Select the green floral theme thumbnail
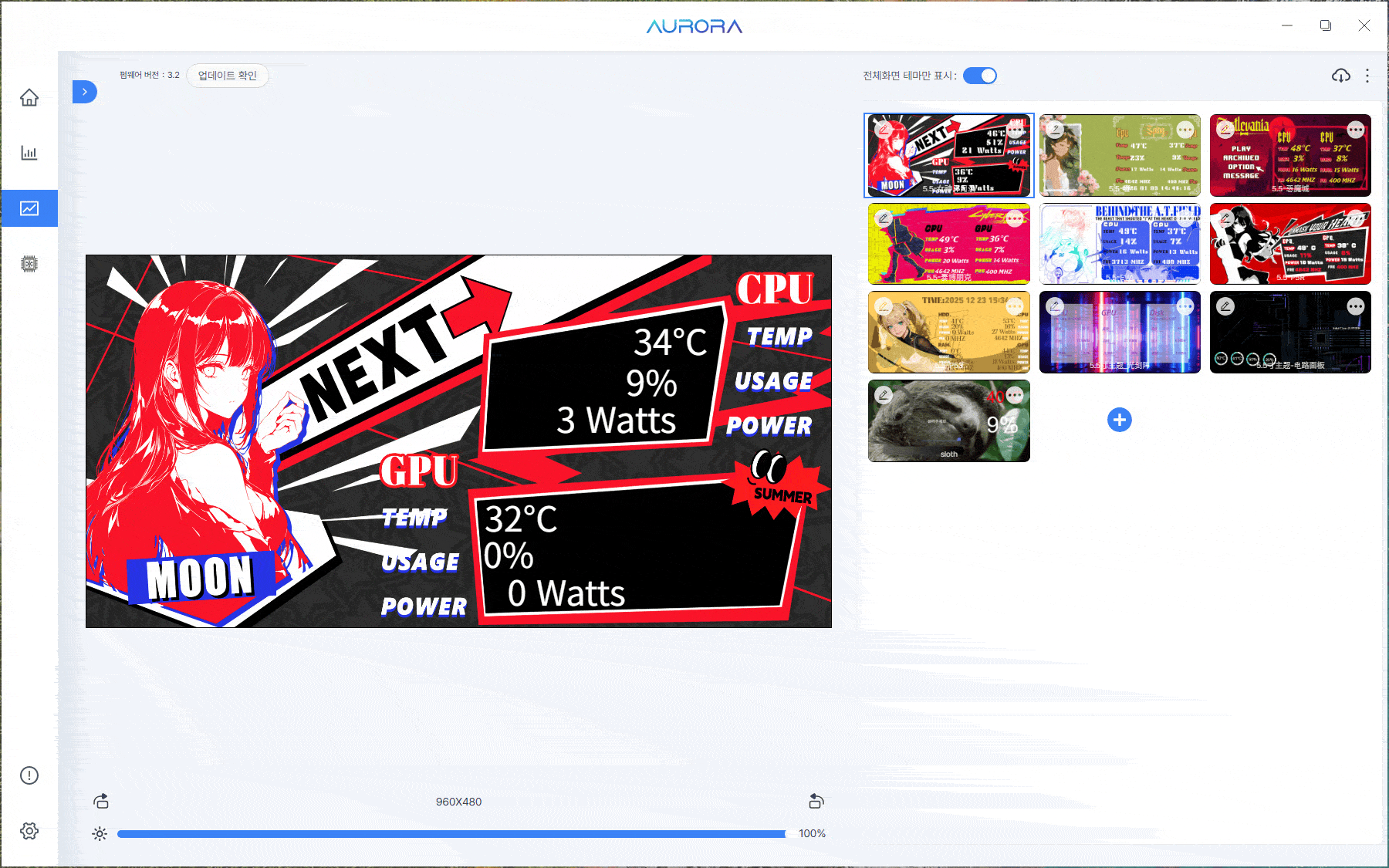The height and width of the screenshot is (868, 1389). click(x=1120, y=156)
